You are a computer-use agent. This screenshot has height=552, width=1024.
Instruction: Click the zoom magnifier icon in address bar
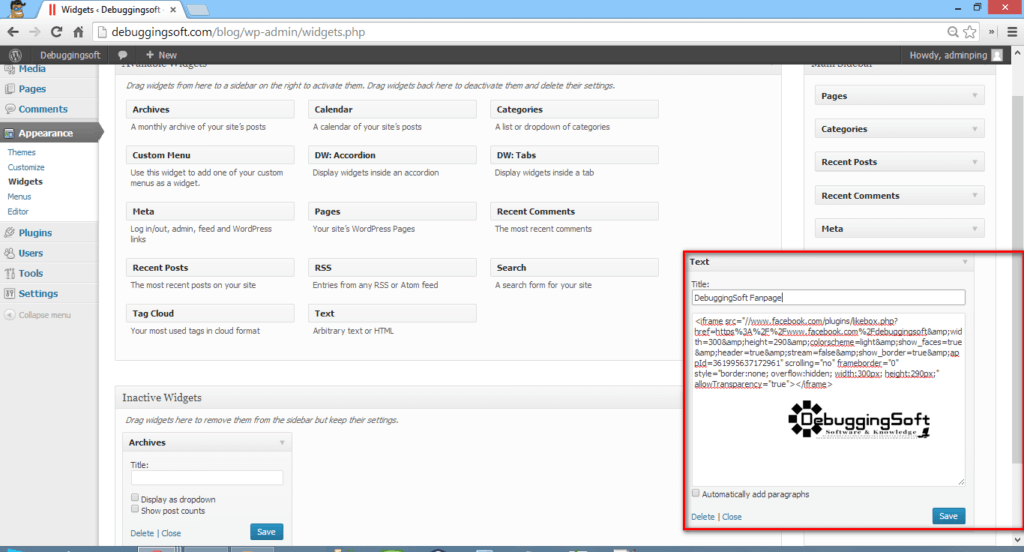click(x=953, y=32)
